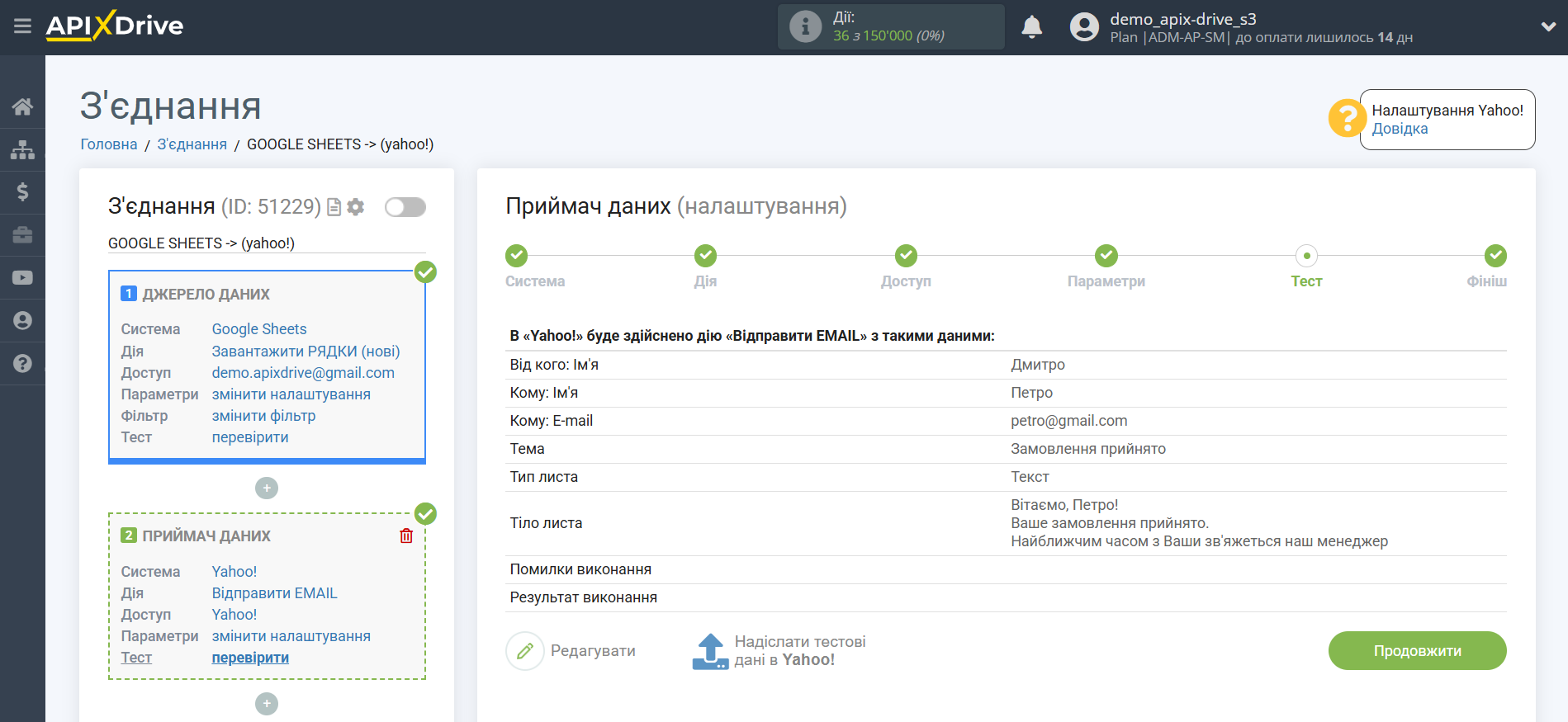Open video tutorials sidebar icon

click(x=22, y=278)
